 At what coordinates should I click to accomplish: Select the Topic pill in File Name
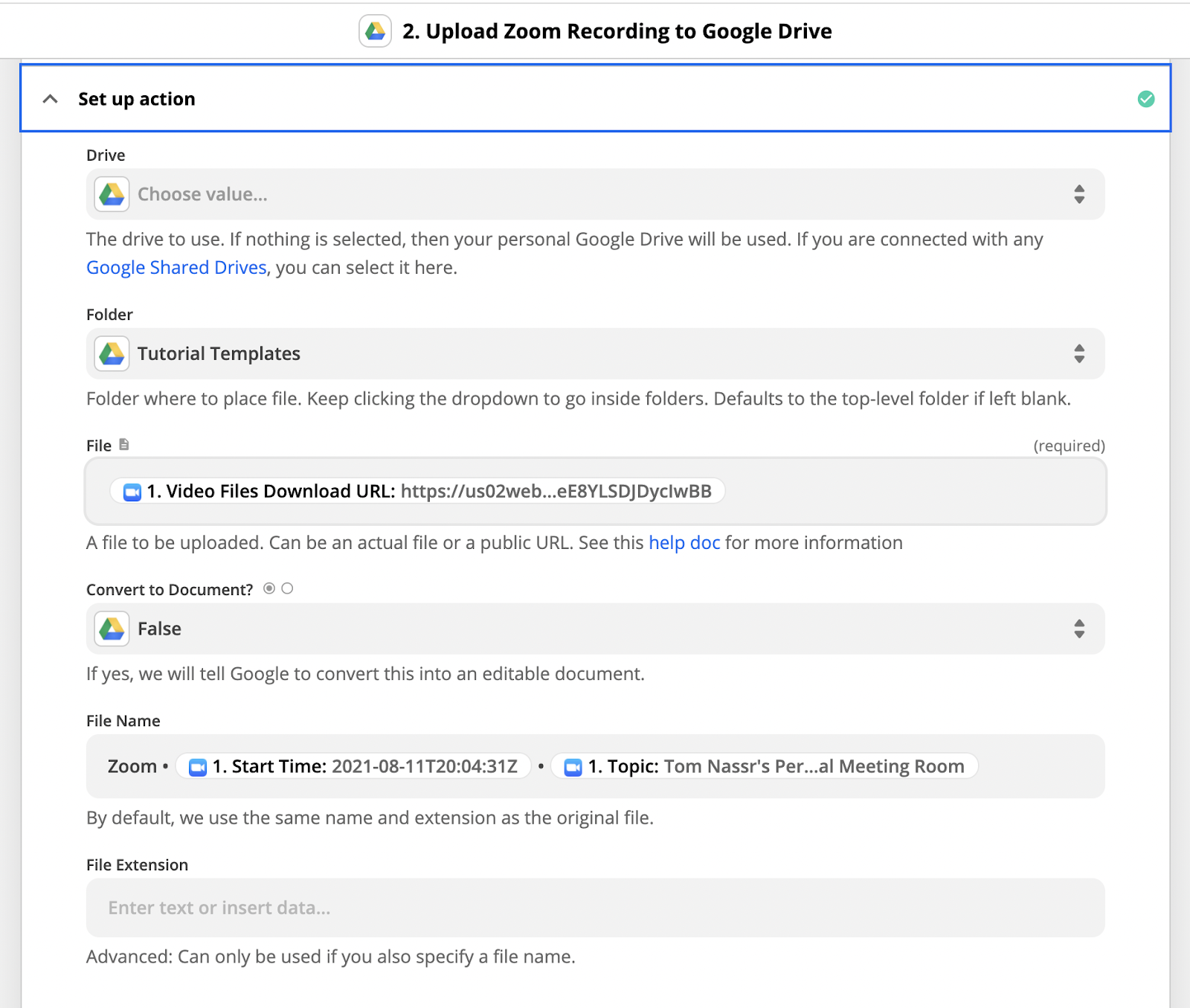point(765,766)
